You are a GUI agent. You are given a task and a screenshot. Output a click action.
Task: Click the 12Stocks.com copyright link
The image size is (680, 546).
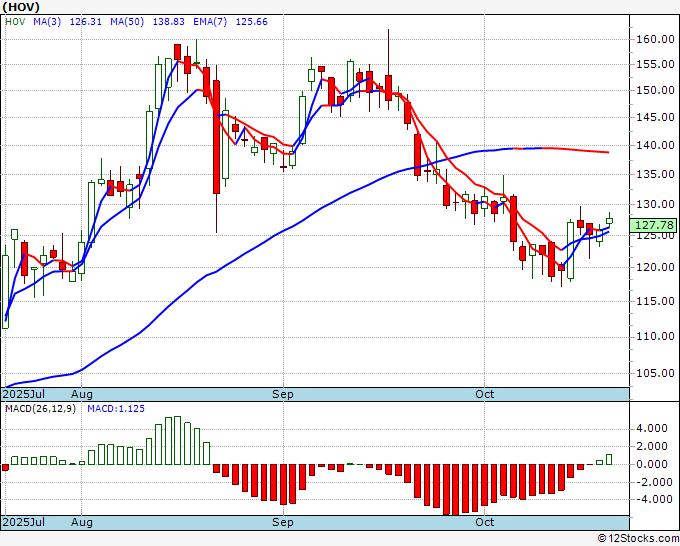coord(638,539)
